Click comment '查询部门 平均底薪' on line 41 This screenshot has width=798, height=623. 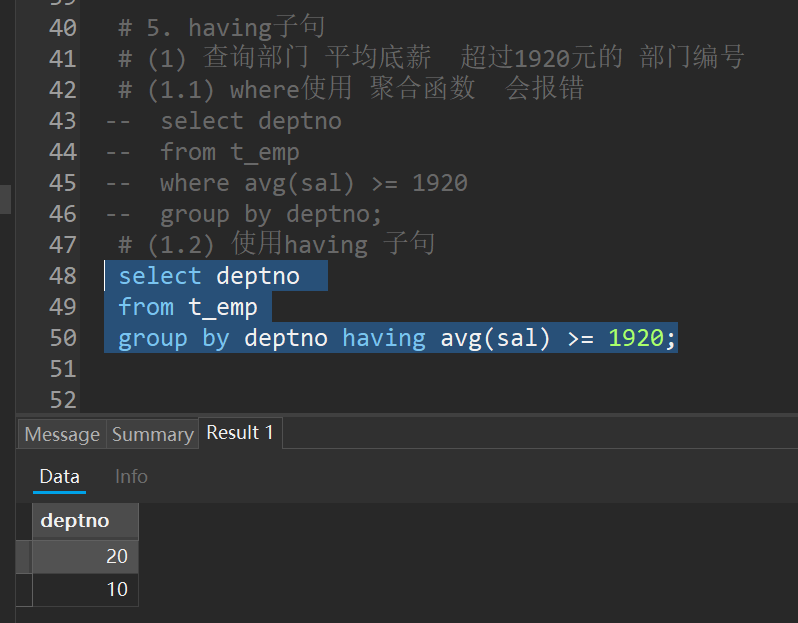(x=317, y=58)
